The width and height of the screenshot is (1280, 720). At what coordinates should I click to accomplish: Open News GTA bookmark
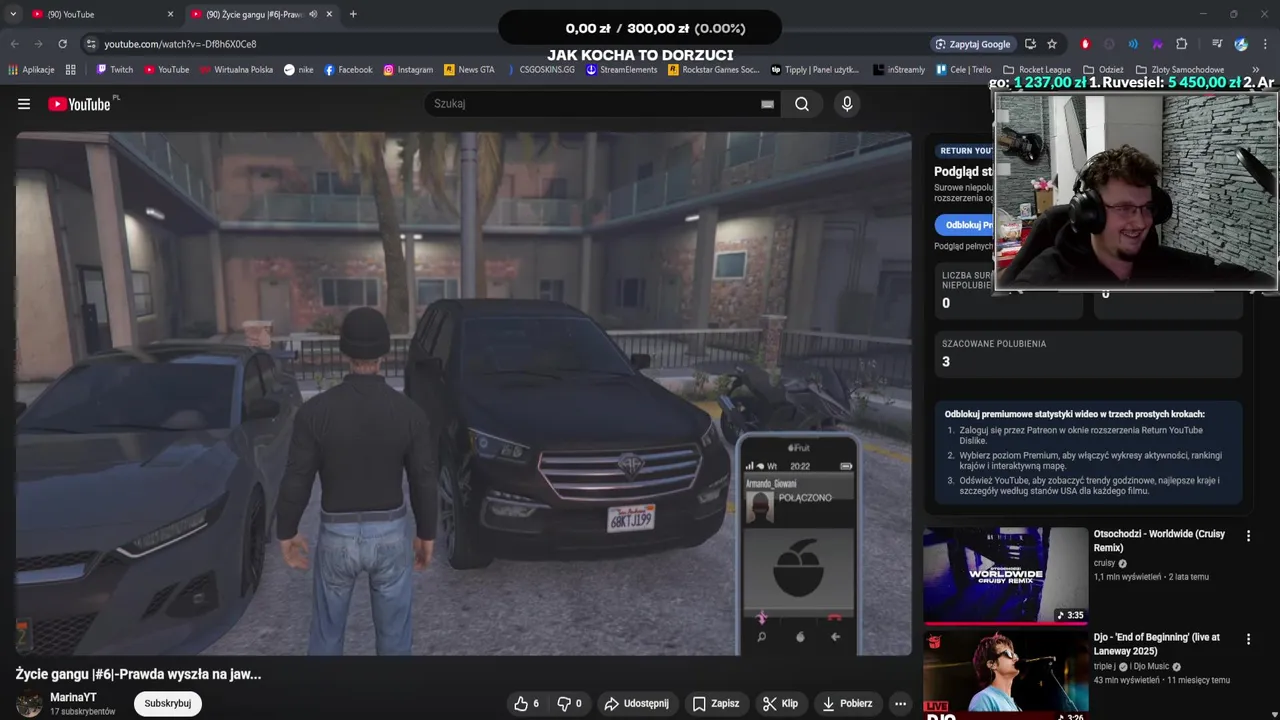point(469,70)
